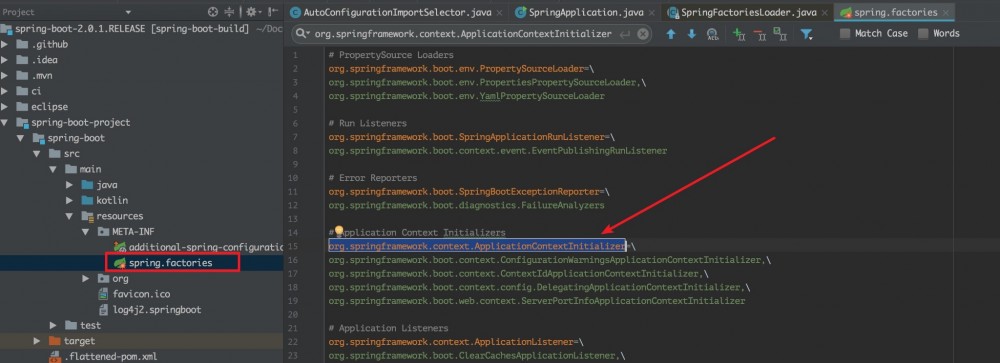1000x363 pixels.
Task: Select additional-spring-configuration file in tree
Action: [205, 248]
